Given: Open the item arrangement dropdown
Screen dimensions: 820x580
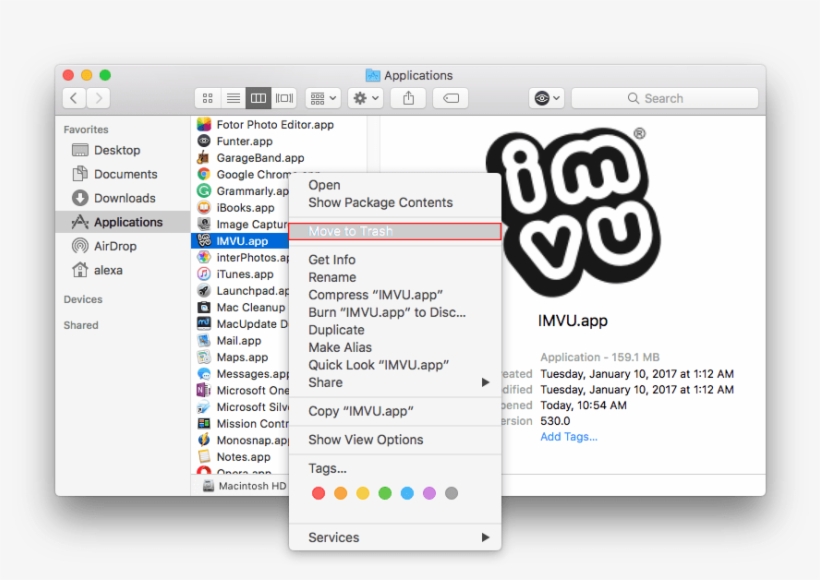Looking at the screenshot, I should 323,98.
